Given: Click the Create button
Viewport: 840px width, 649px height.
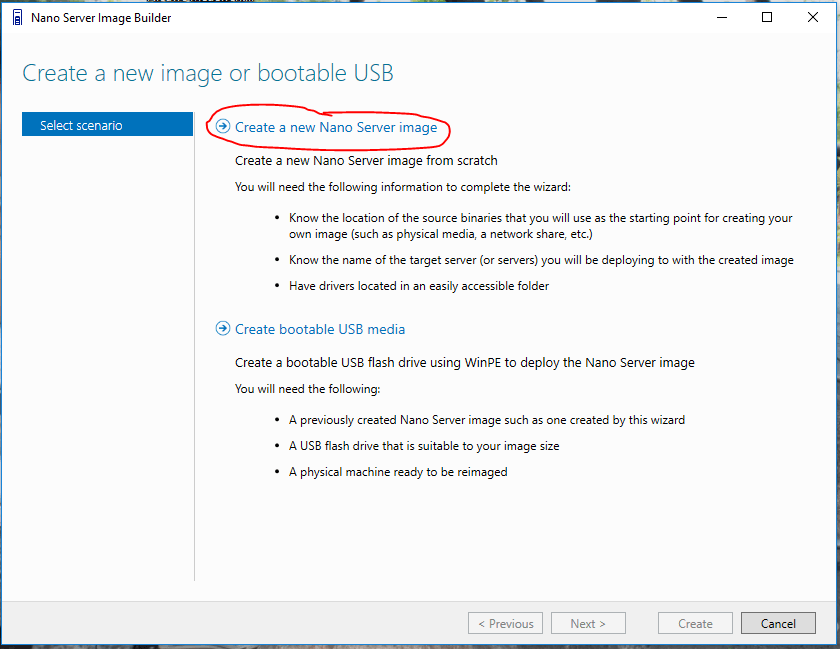Looking at the screenshot, I should (695, 623).
